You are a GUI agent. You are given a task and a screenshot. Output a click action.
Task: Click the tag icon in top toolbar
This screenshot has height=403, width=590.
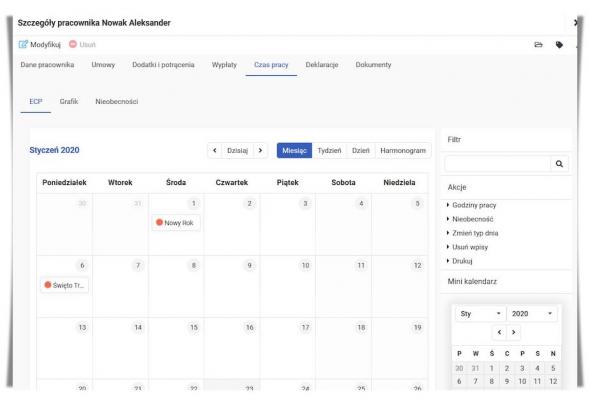coord(559,45)
